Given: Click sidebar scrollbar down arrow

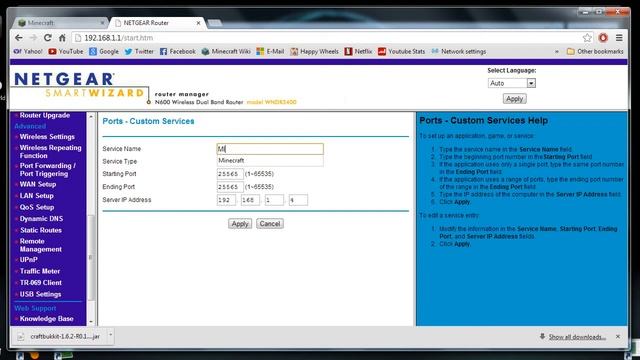Looking at the screenshot, I should coord(91,322).
